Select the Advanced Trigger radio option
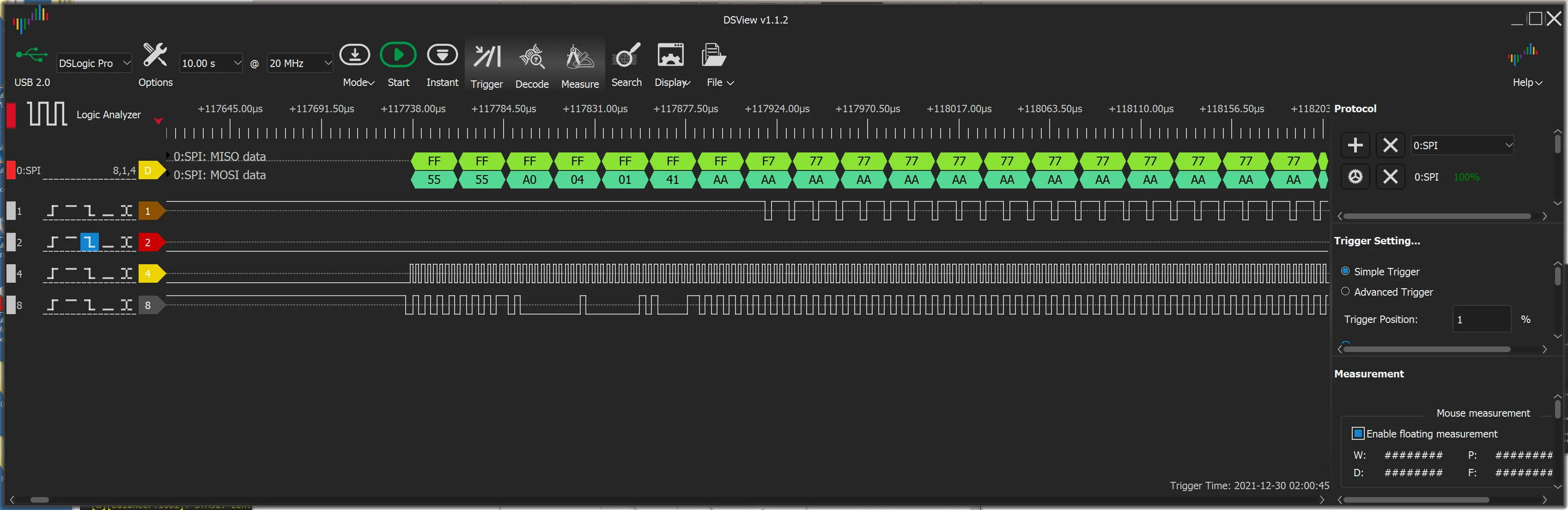 pyautogui.click(x=1345, y=291)
